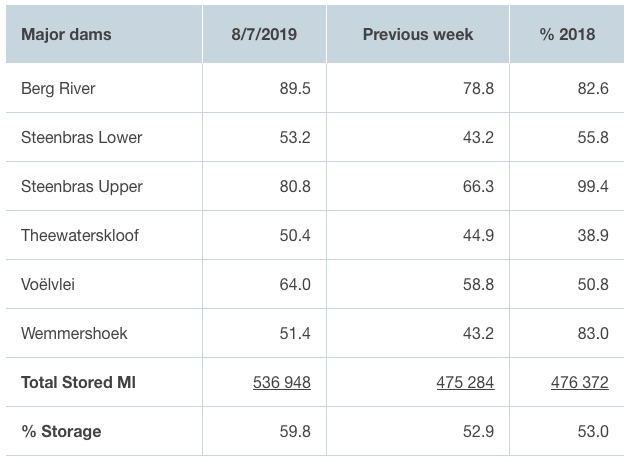Viewport: 641px width, 465px height.
Task: Select the Steenbras Lower row label
Action: click(81, 138)
